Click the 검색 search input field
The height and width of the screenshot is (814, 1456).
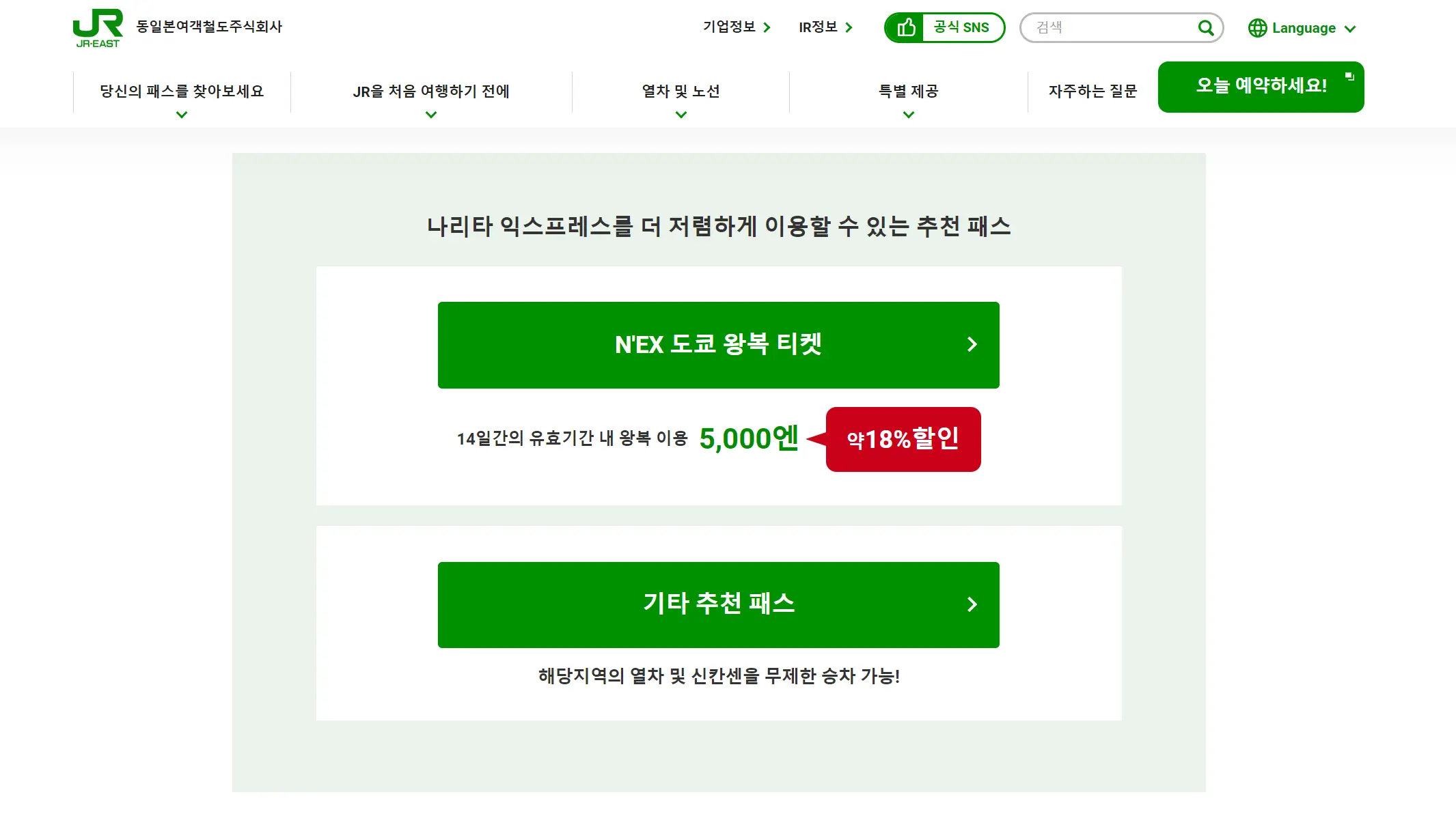(x=1114, y=28)
